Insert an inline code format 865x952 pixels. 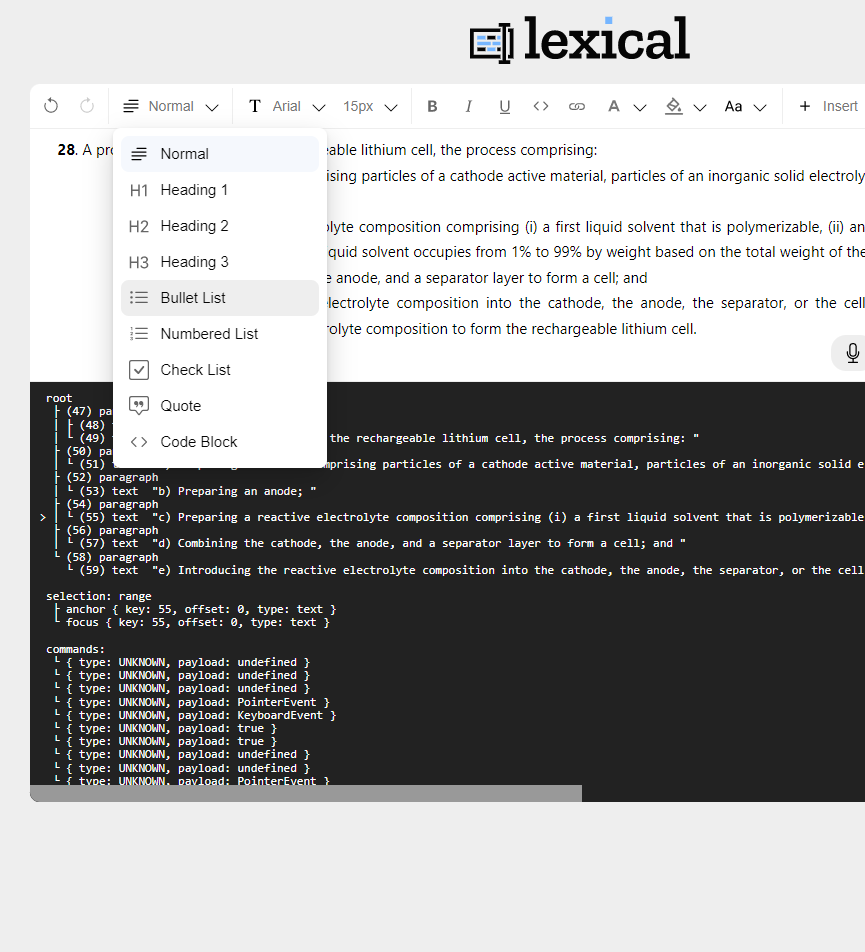(541, 106)
